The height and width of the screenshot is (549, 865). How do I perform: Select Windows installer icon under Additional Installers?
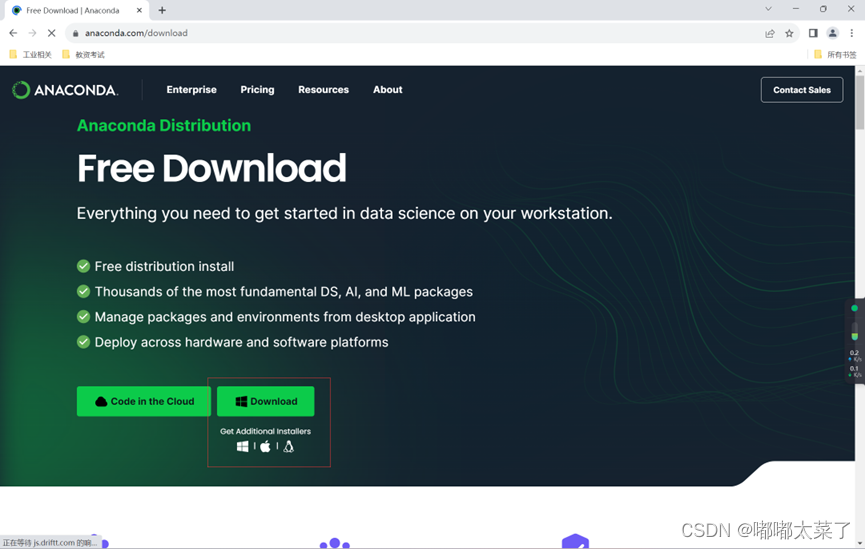coord(242,446)
